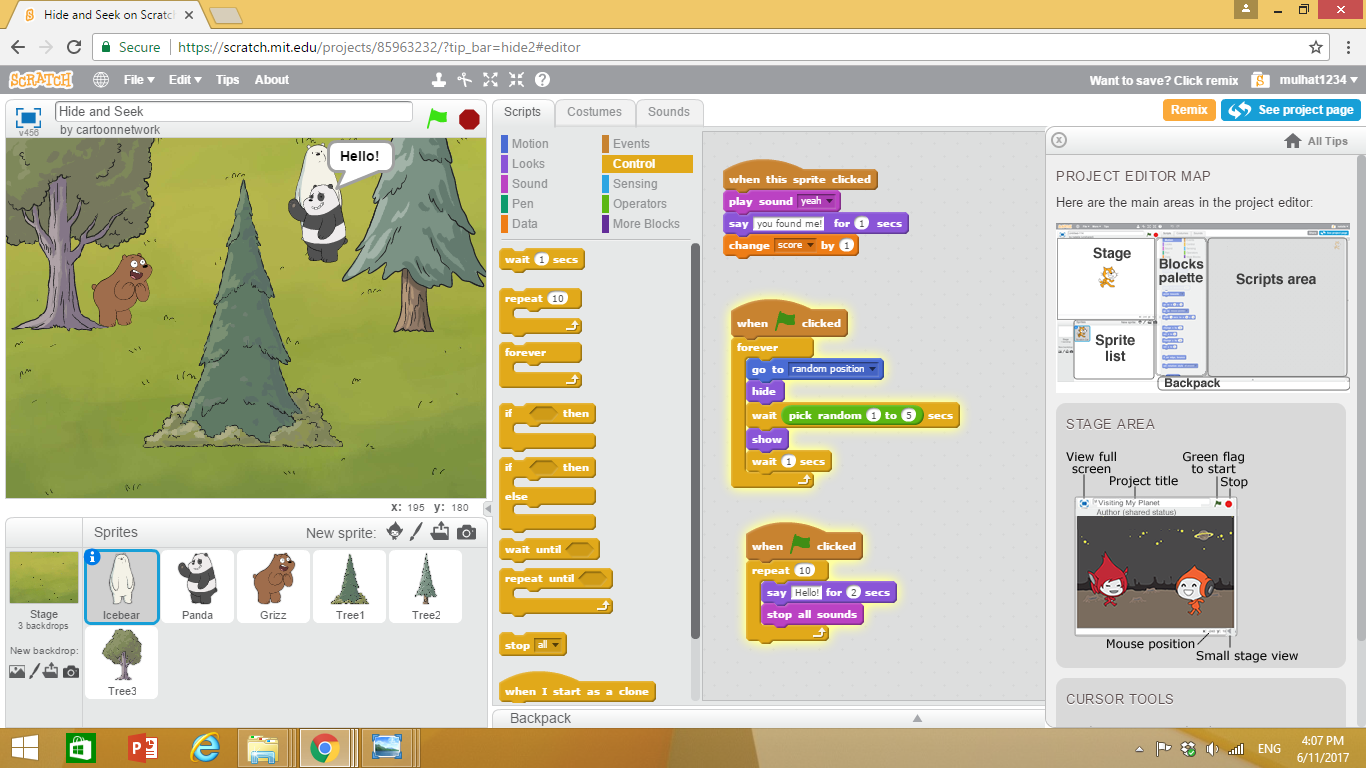Switch to the Costumes tab
This screenshot has width=1366, height=768.
tap(594, 112)
